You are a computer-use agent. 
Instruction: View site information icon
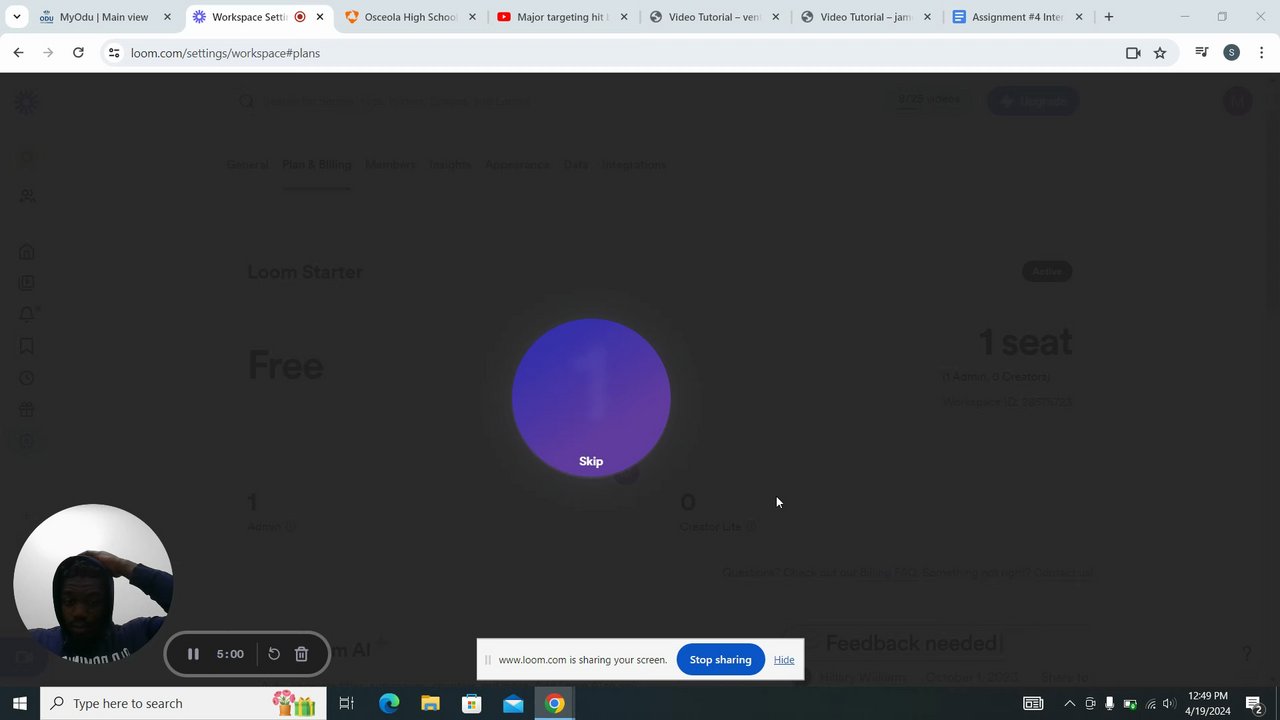114,53
